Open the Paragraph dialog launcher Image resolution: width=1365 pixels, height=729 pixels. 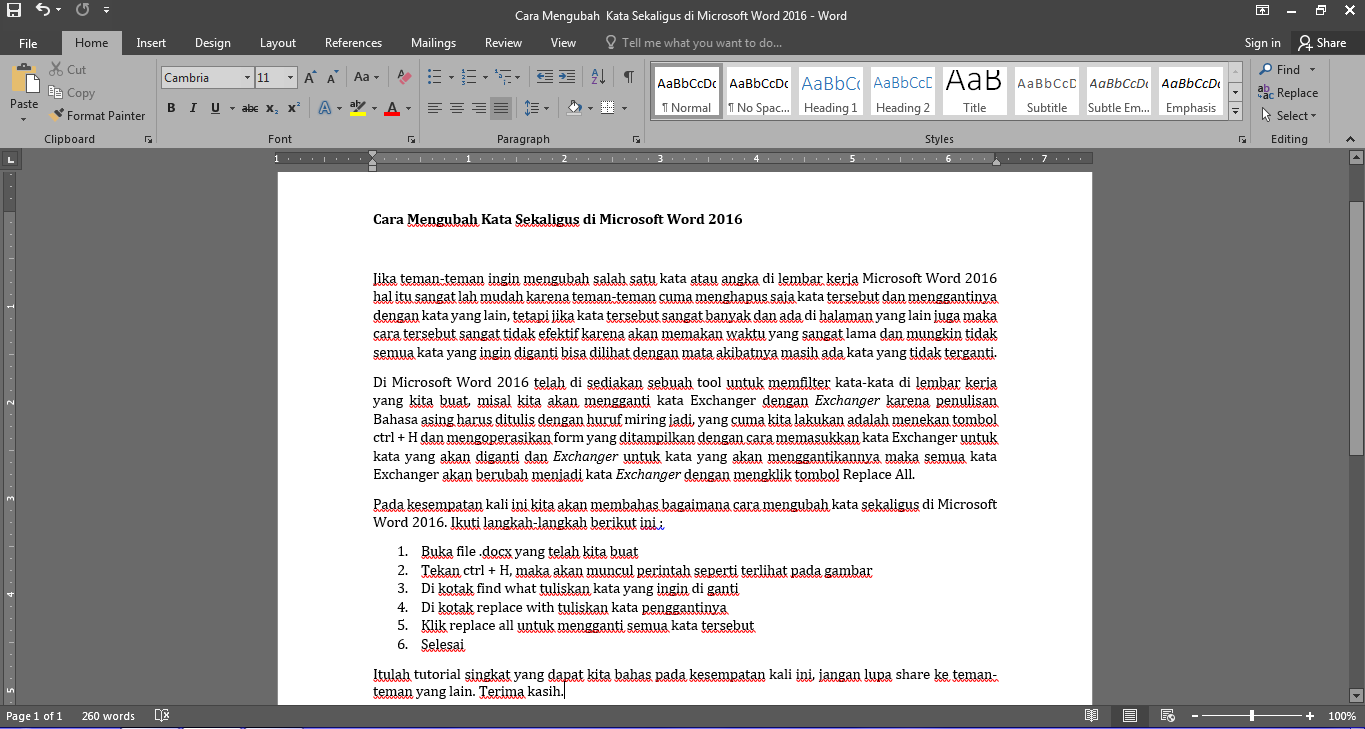coord(636,140)
